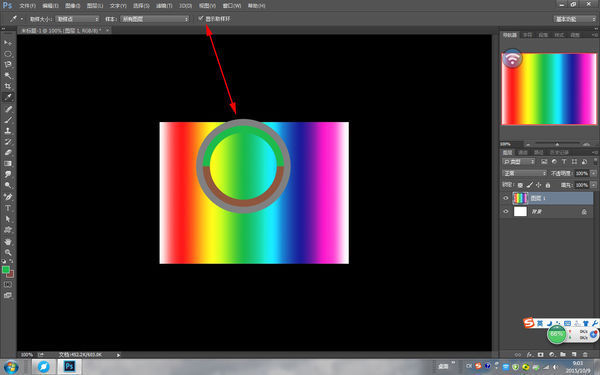Image resolution: width=600 pixels, height=375 pixels.
Task: Open the 滤镜 (Filter) menu
Action: [x=164, y=6]
